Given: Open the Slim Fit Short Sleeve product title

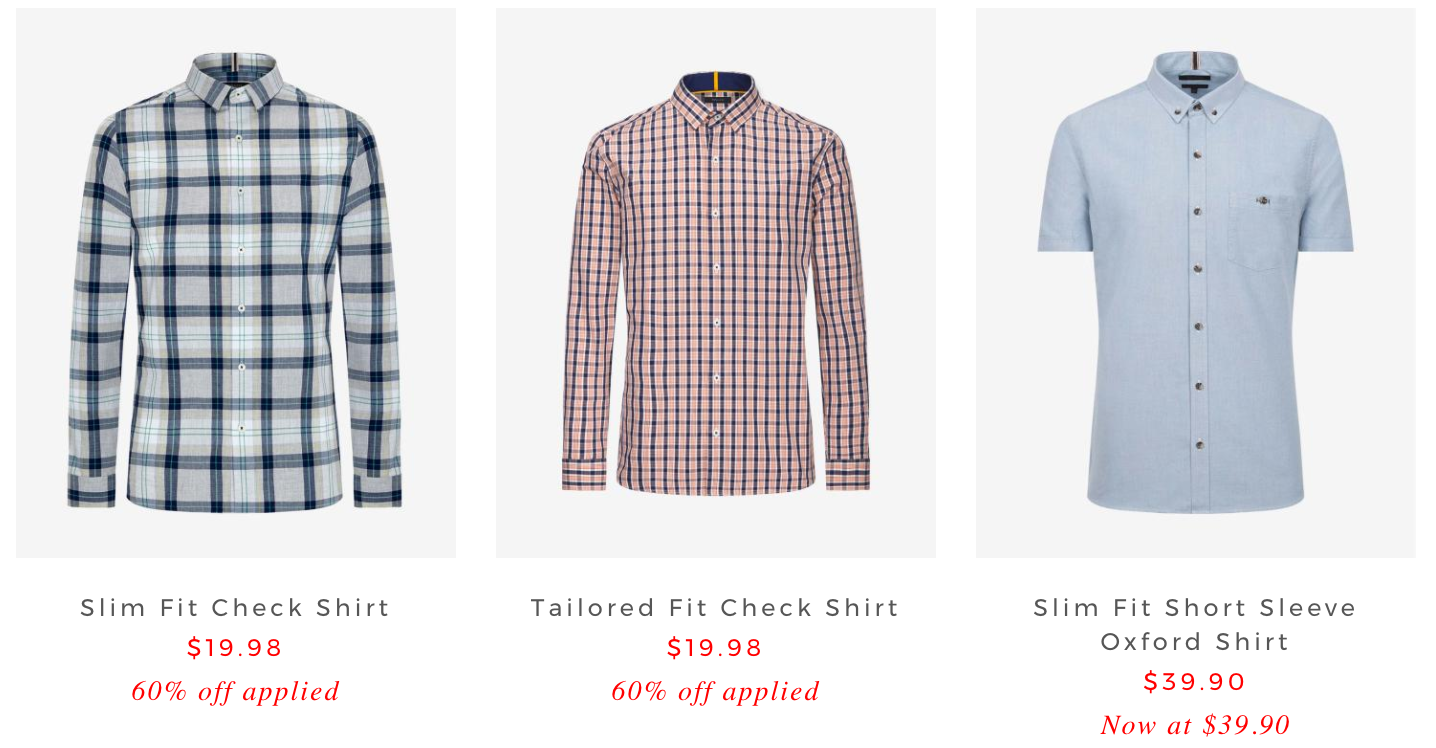Looking at the screenshot, I should pos(1196,608).
